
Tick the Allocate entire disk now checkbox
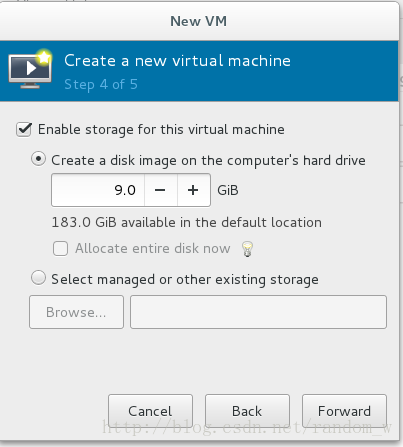pos(60,249)
